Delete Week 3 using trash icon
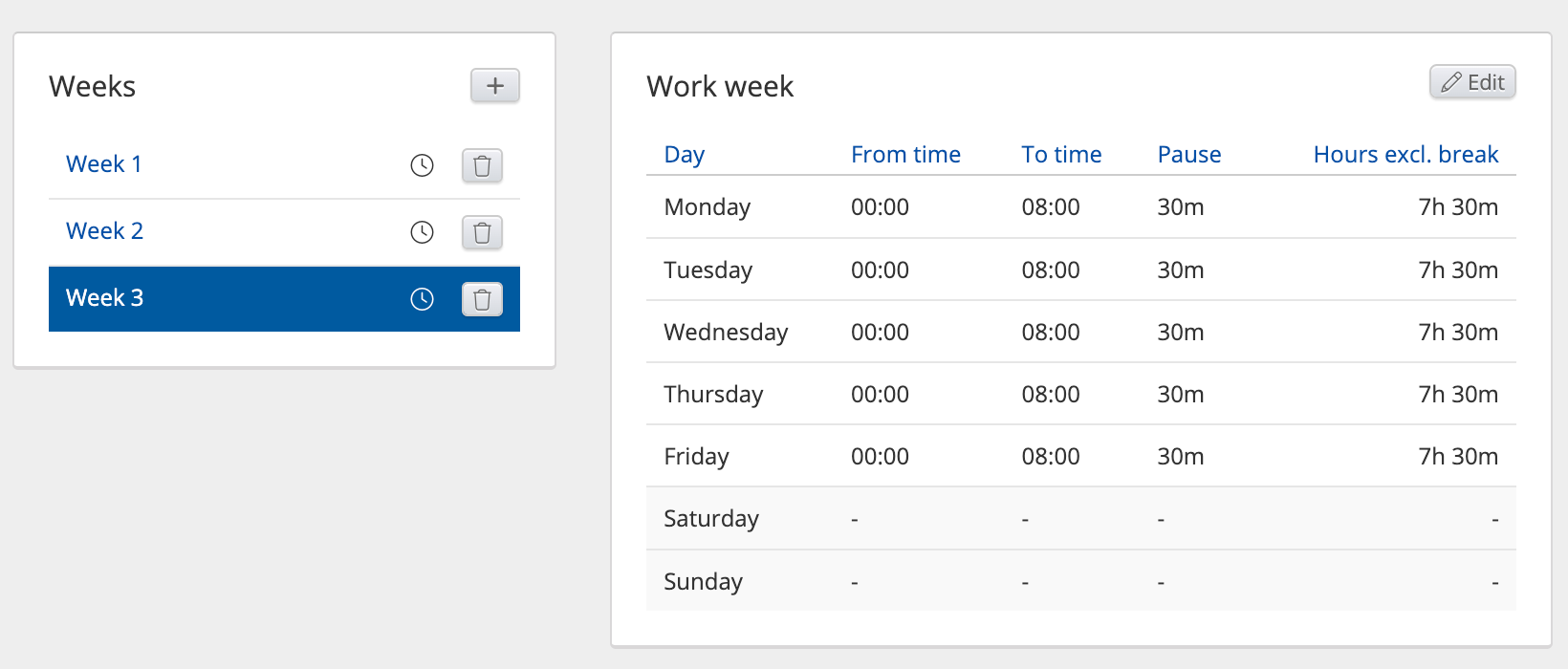Screen dimensions: 1568x669 482,299
